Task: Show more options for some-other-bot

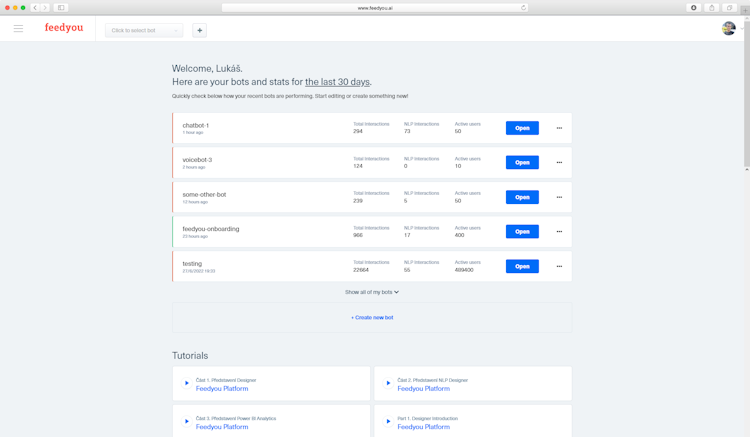Action: point(559,197)
